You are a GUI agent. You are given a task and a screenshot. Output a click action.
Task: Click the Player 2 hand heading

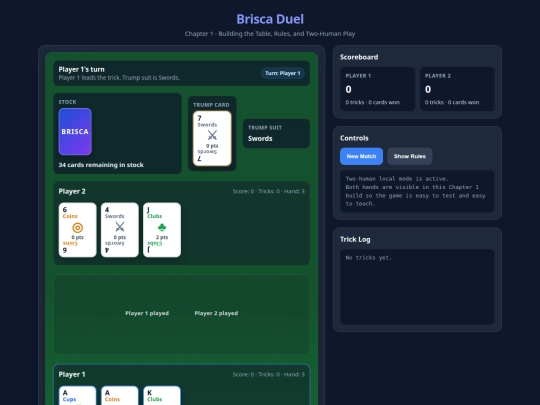pos(72,191)
